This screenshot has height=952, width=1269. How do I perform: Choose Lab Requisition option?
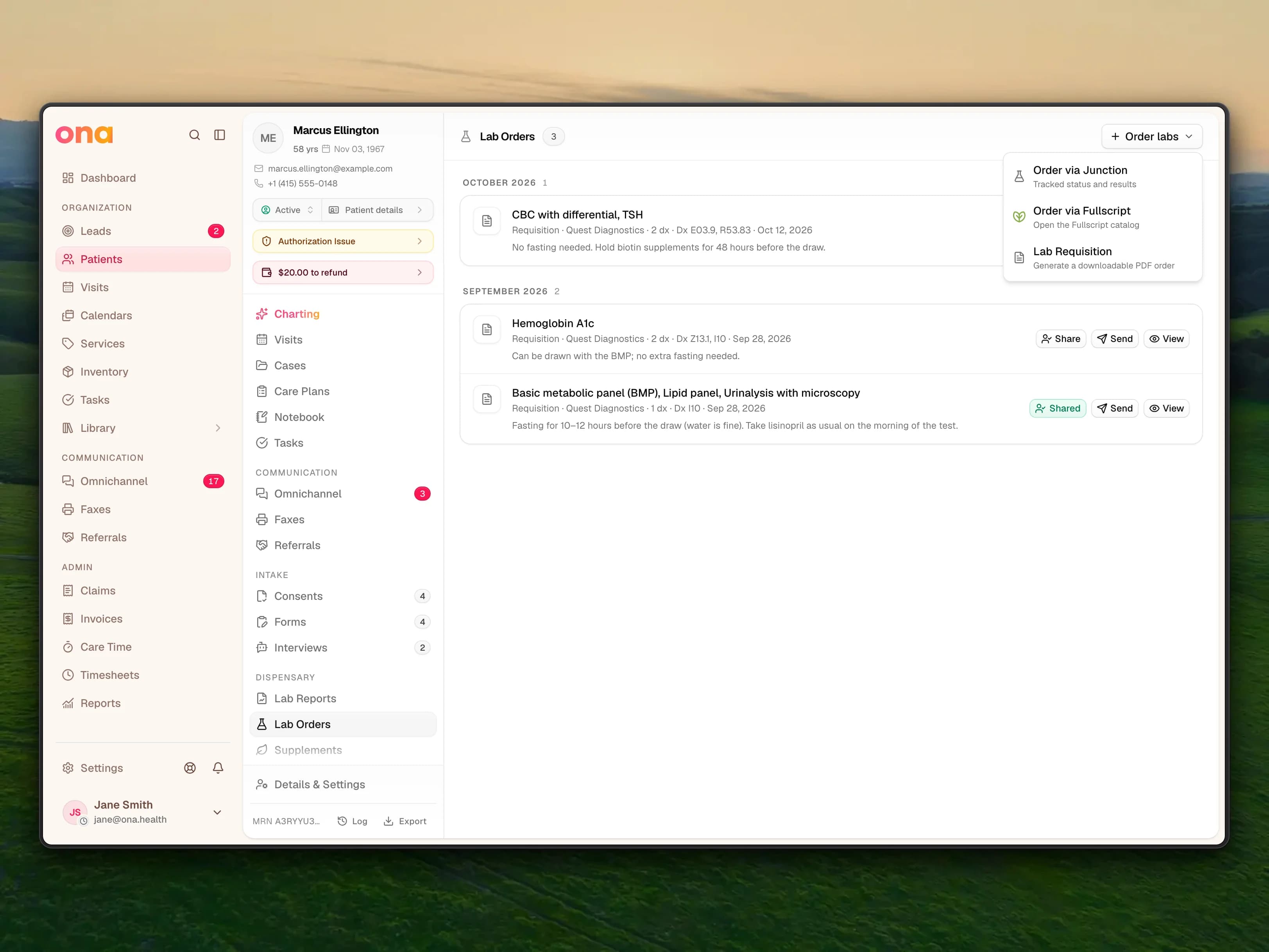[1102, 258]
